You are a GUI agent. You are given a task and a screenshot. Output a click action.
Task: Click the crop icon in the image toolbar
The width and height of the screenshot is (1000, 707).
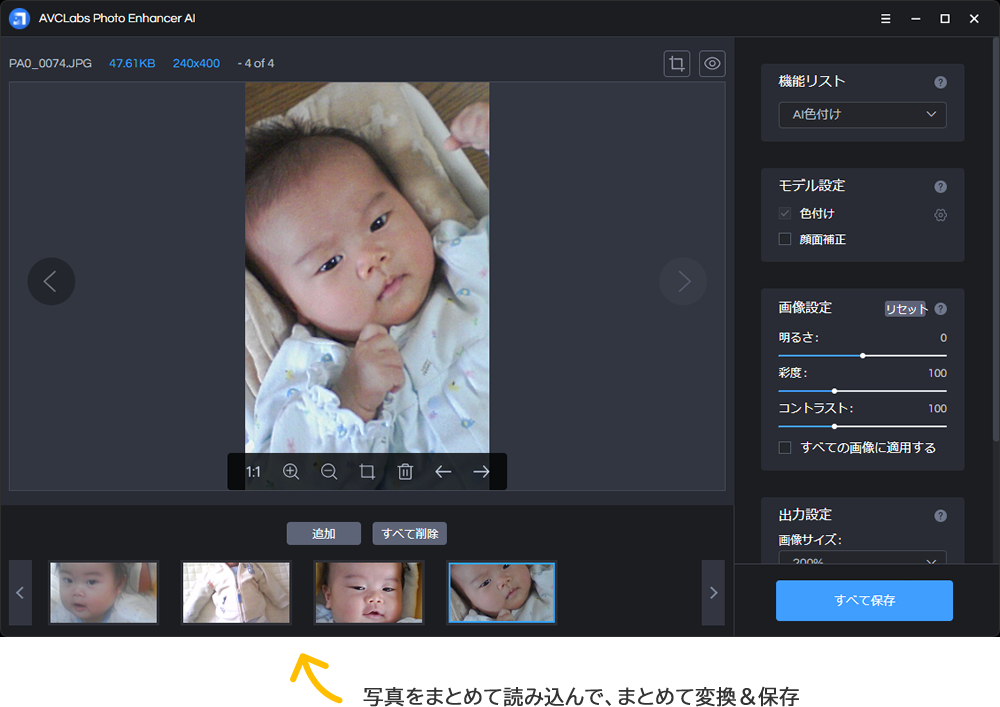(367, 472)
